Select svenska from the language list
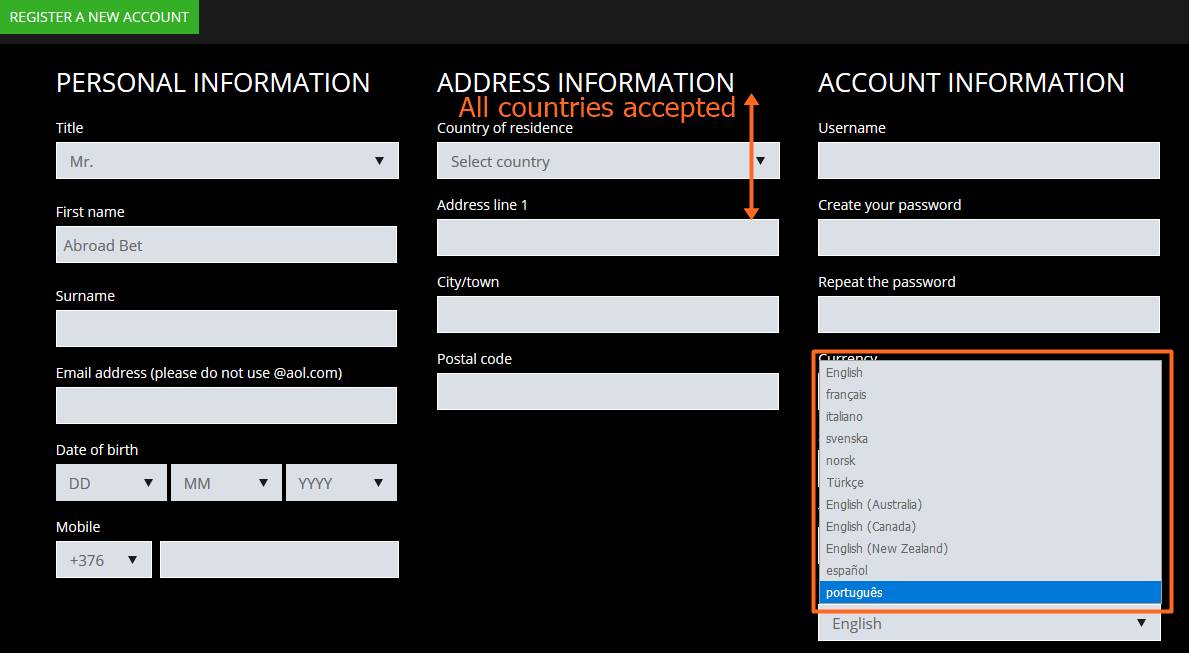1189x653 pixels. (x=990, y=438)
